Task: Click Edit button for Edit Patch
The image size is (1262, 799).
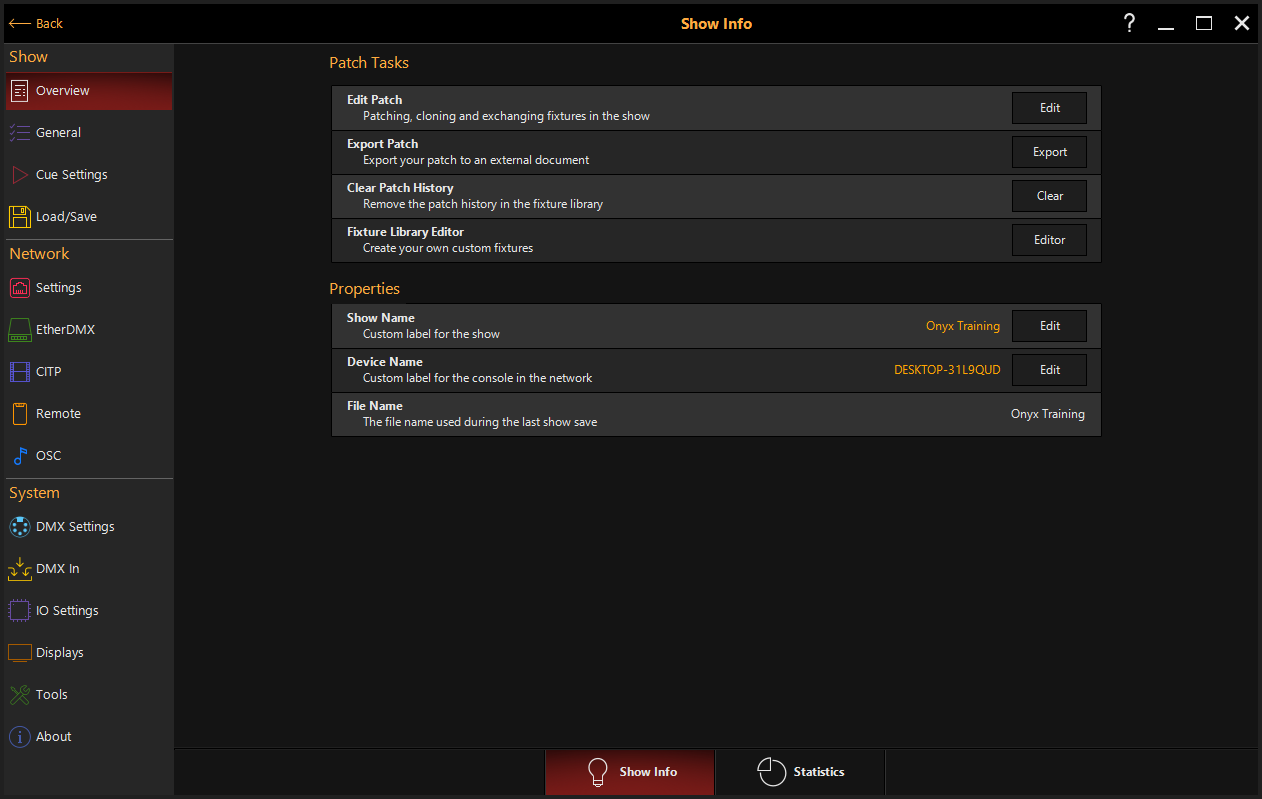Action: (1049, 108)
